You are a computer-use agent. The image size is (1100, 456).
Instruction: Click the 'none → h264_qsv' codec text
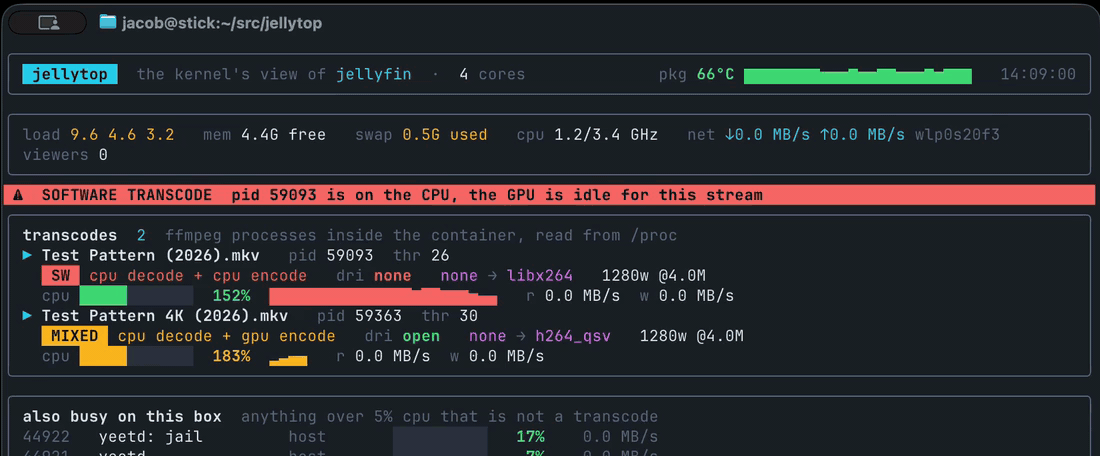[x=540, y=336]
